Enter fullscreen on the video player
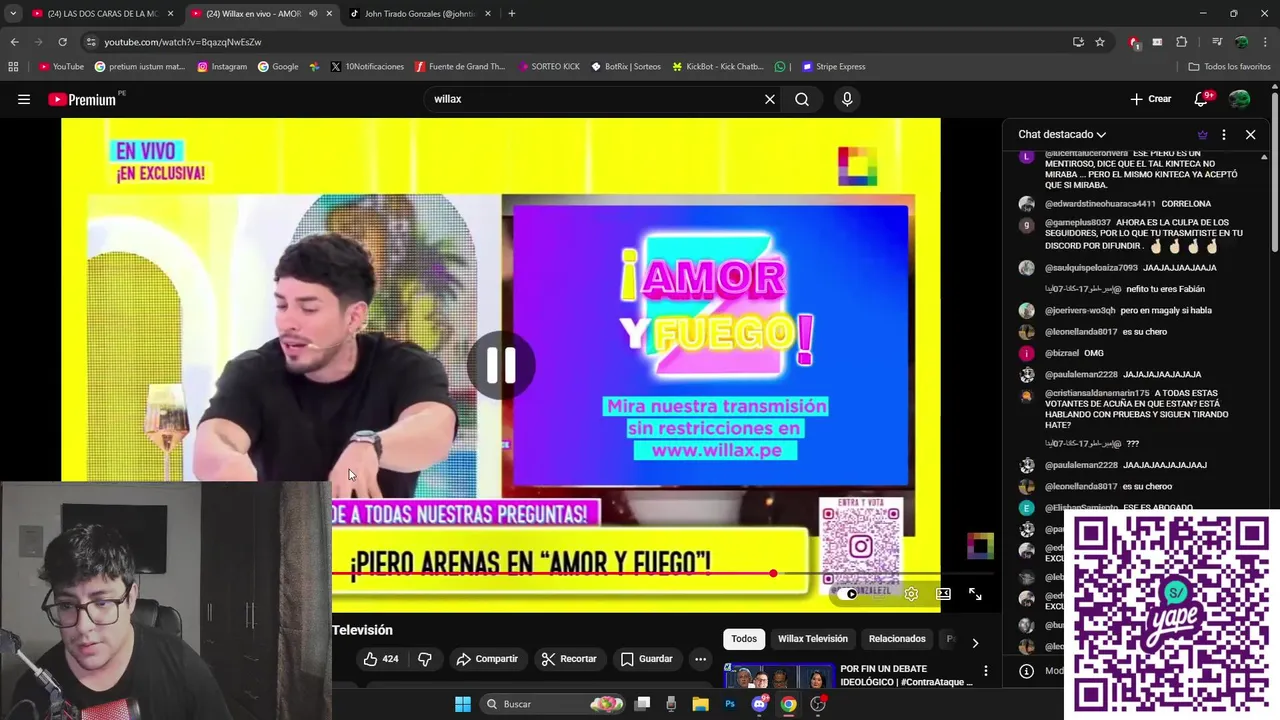The height and width of the screenshot is (720, 1280). [x=975, y=594]
